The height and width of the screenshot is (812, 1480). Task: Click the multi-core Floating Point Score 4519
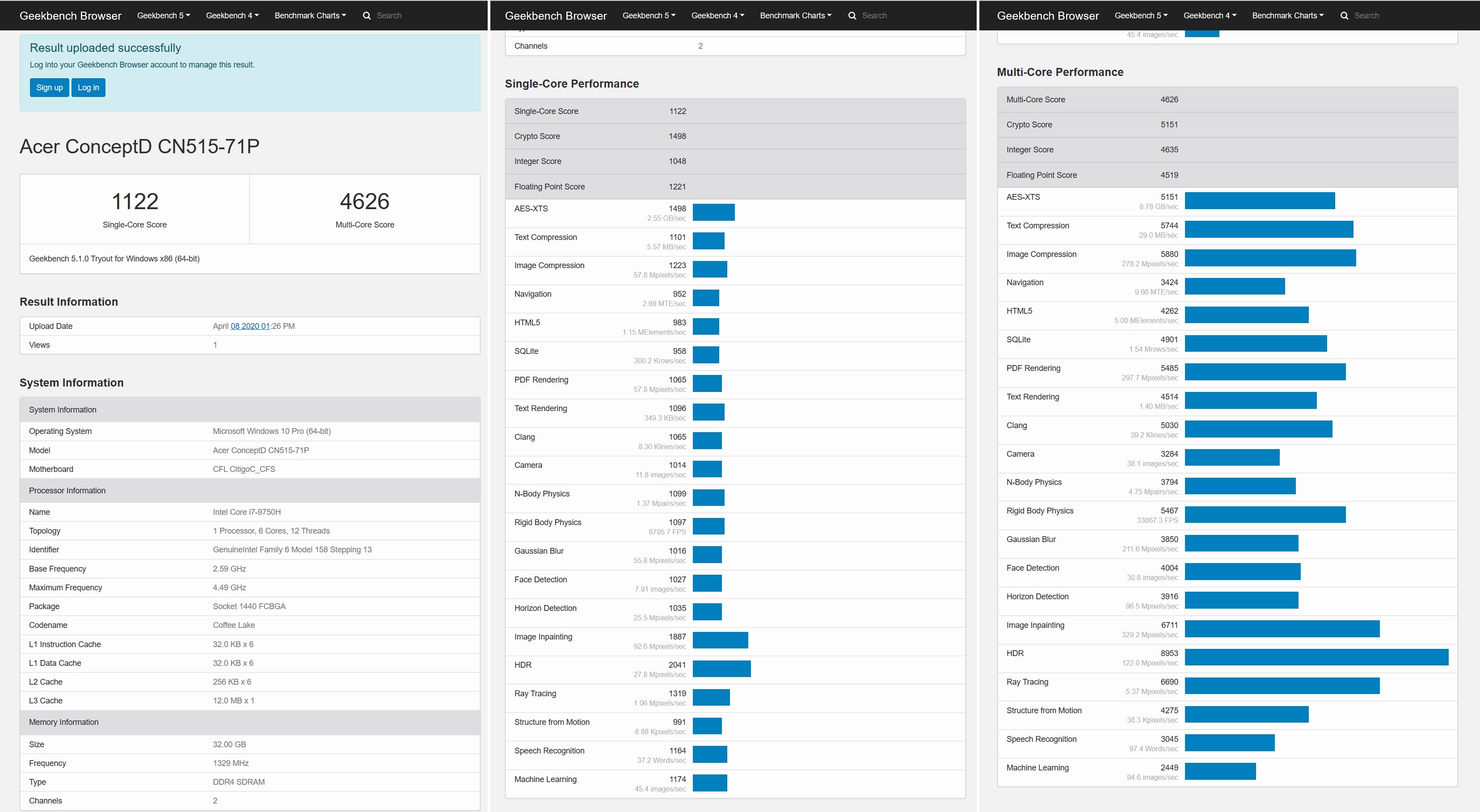(1169, 175)
